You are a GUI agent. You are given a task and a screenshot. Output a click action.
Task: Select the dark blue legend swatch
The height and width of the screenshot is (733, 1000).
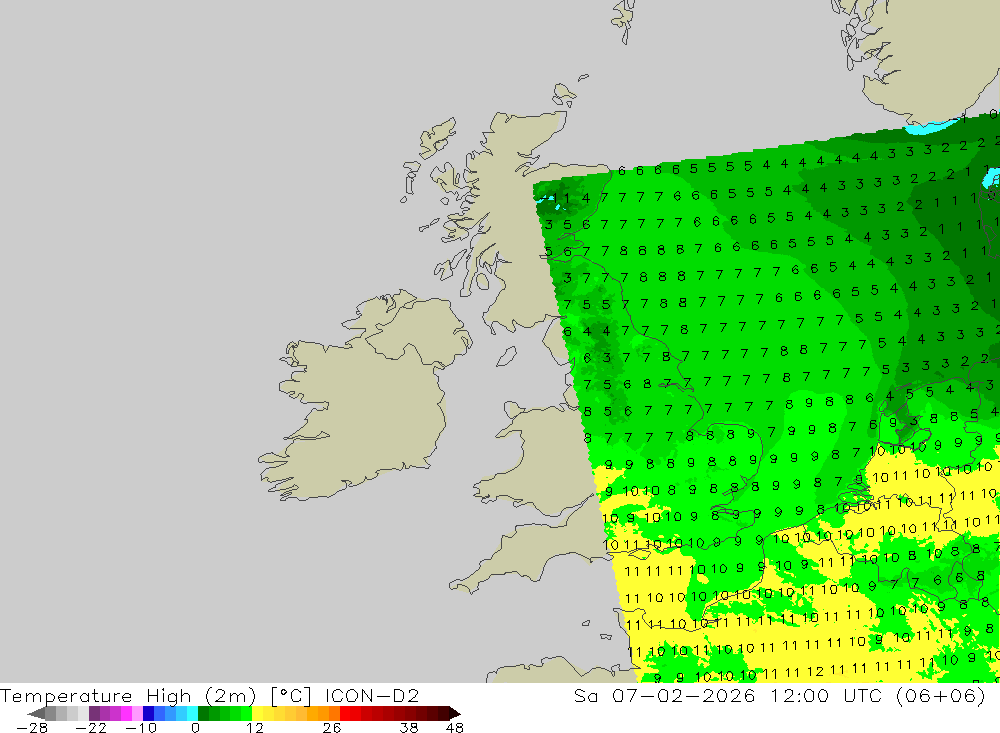click(149, 713)
